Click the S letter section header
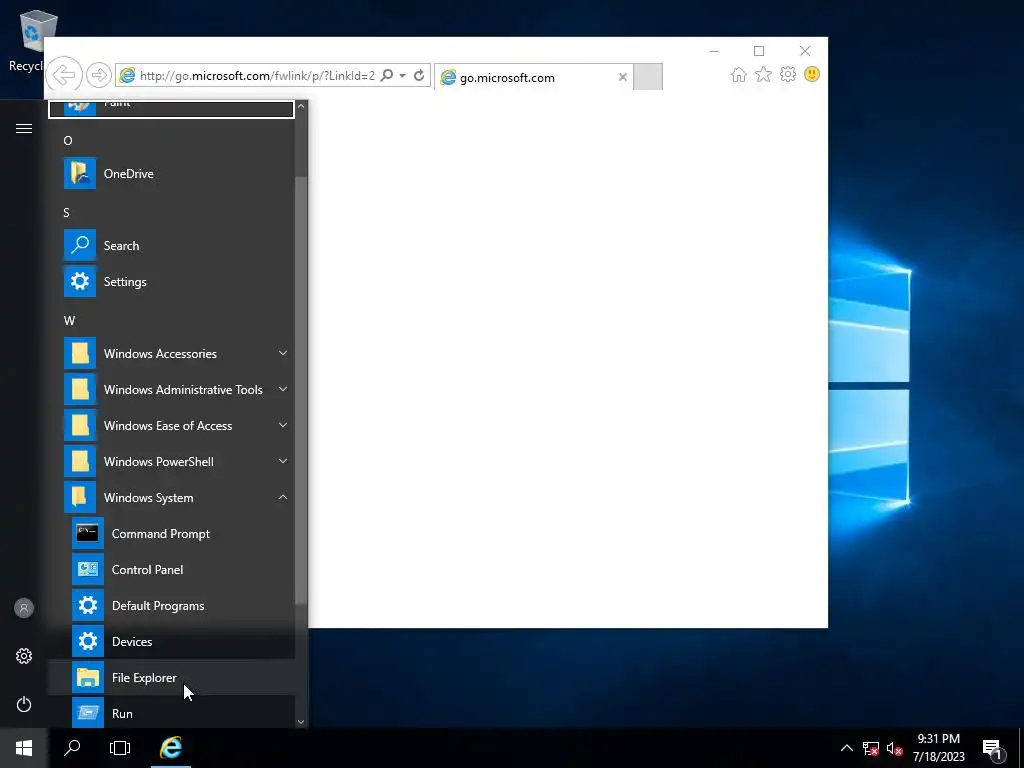 tap(66, 212)
